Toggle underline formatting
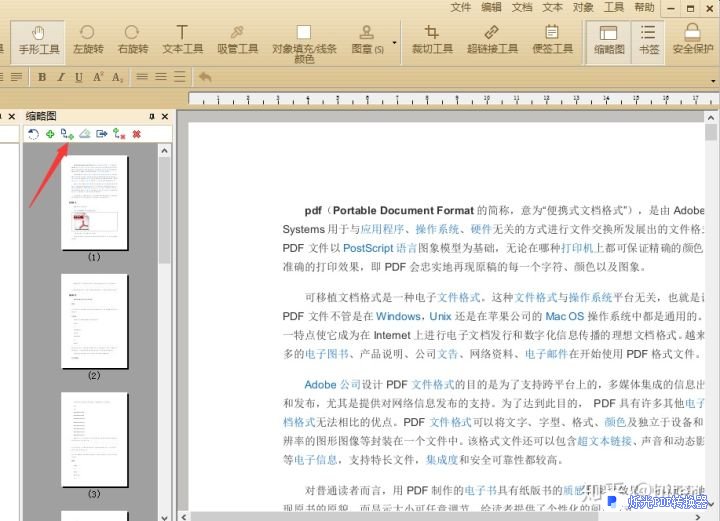 [79, 77]
